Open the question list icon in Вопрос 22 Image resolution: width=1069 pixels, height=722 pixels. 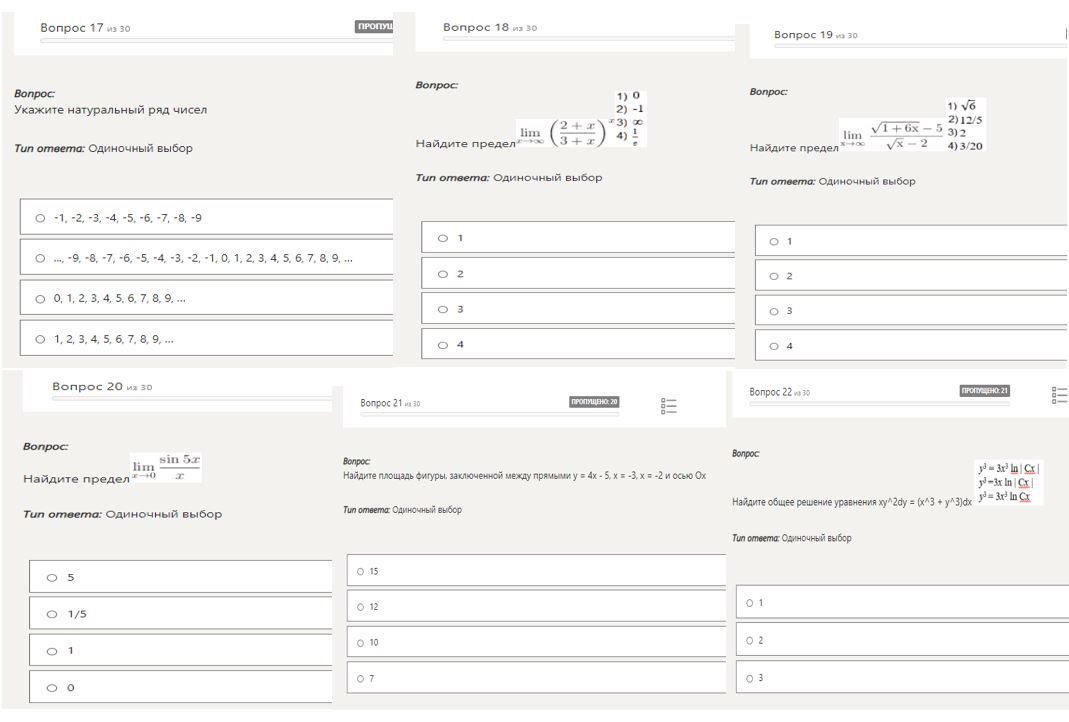tap(1060, 394)
